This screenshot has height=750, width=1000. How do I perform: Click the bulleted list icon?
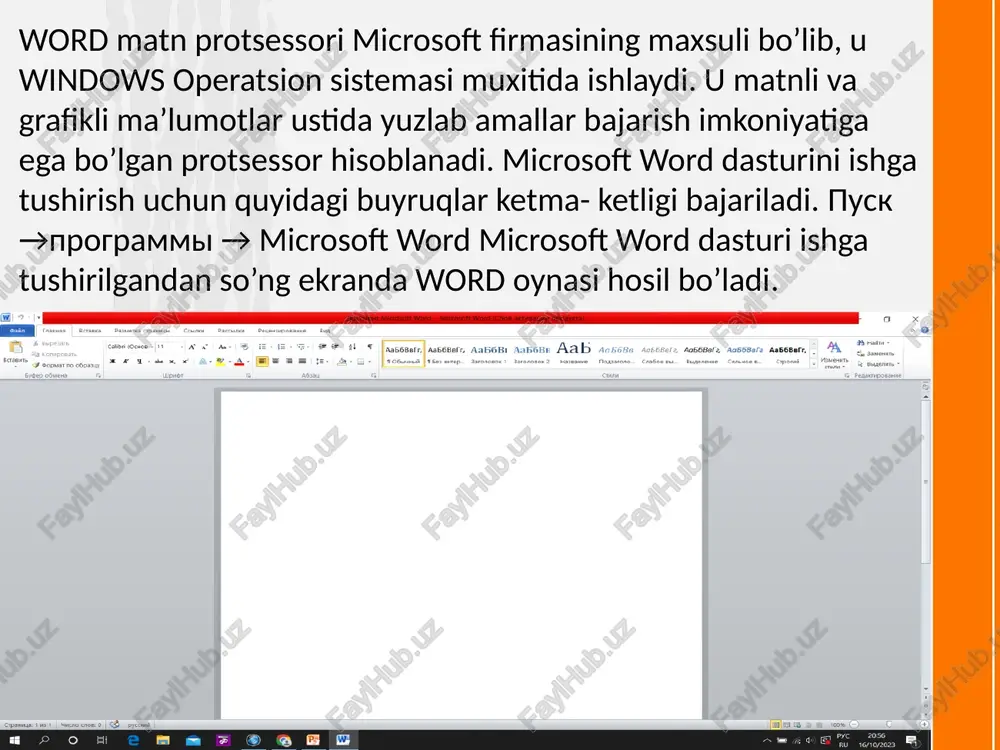262,347
